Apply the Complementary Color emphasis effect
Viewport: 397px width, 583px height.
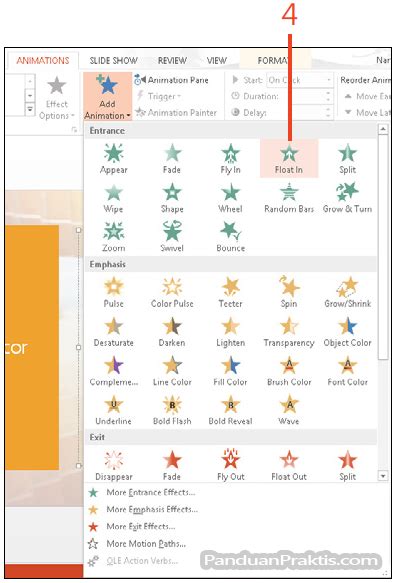click(x=113, y=371)
